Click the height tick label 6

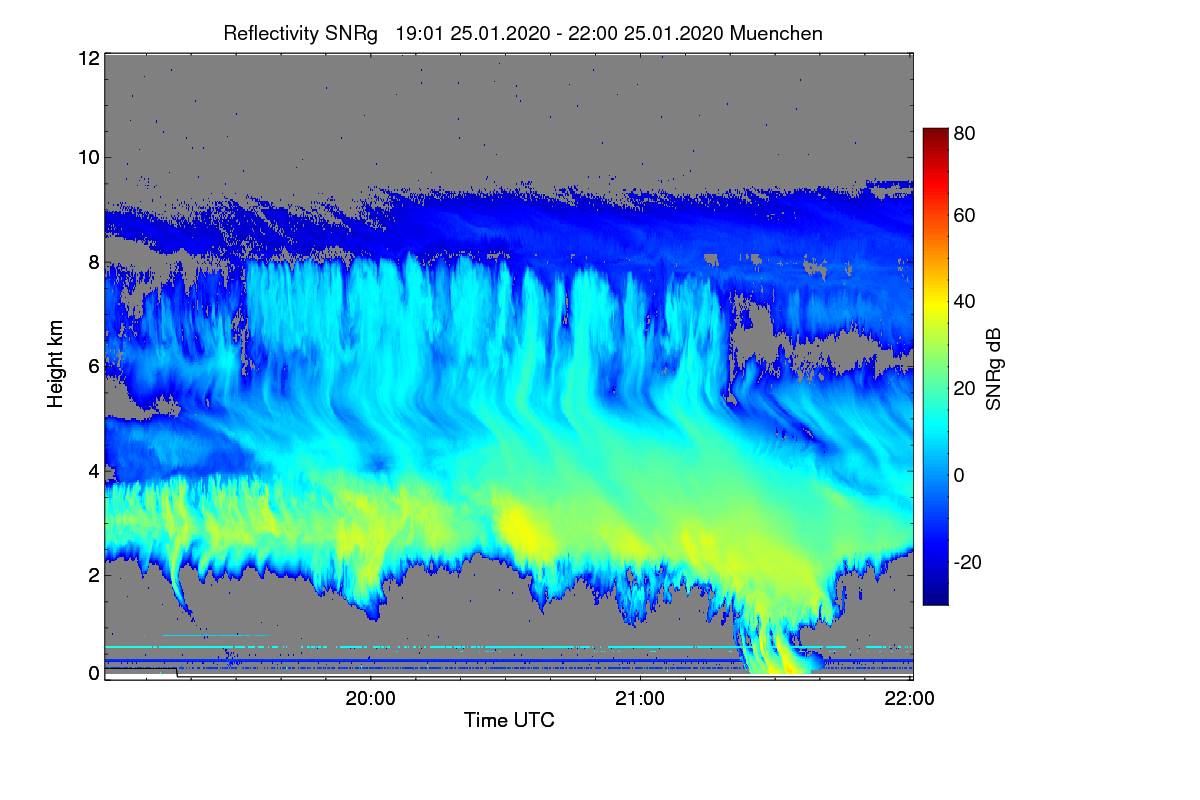(x=93, y=367)
